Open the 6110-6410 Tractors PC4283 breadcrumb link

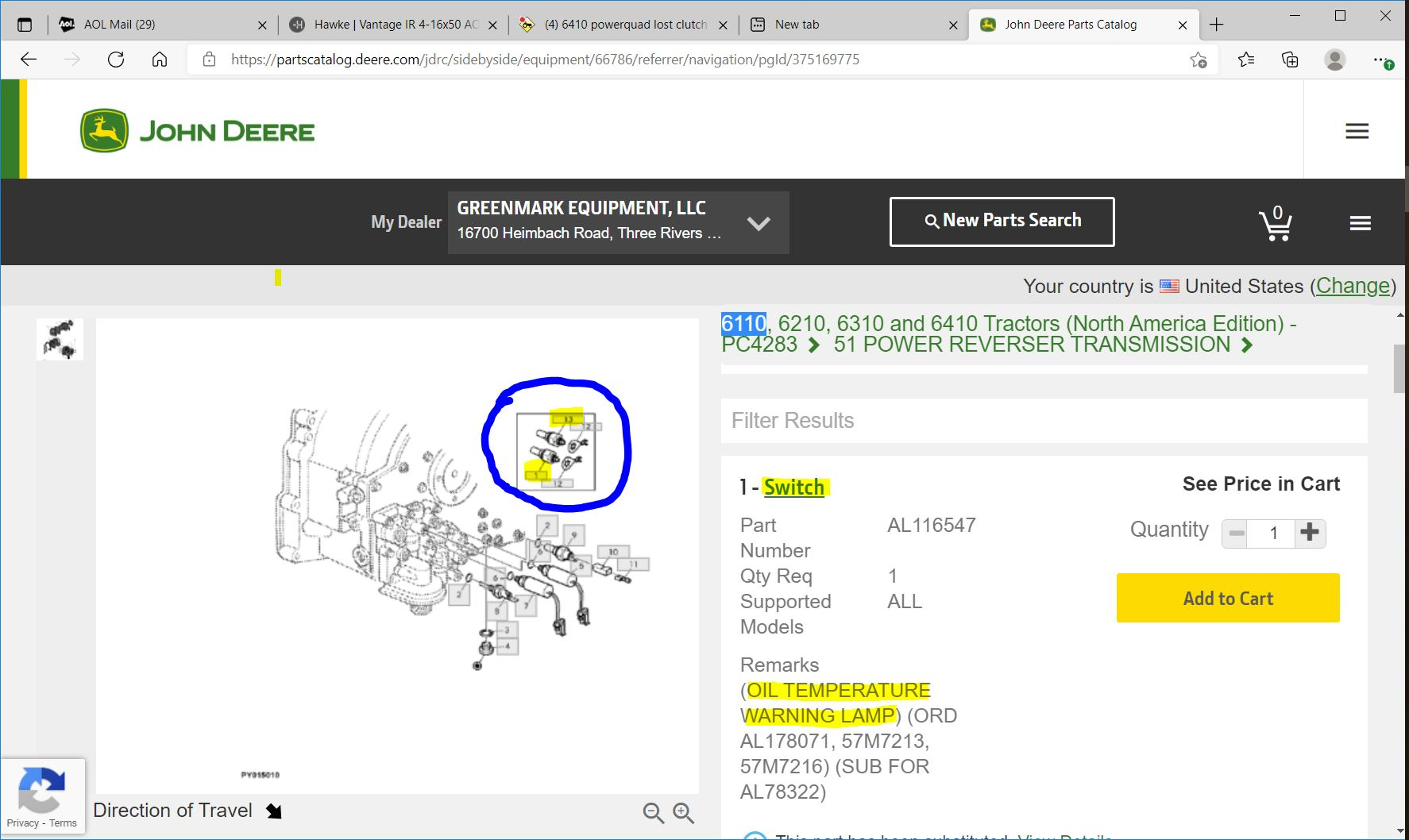point(1009,333)
